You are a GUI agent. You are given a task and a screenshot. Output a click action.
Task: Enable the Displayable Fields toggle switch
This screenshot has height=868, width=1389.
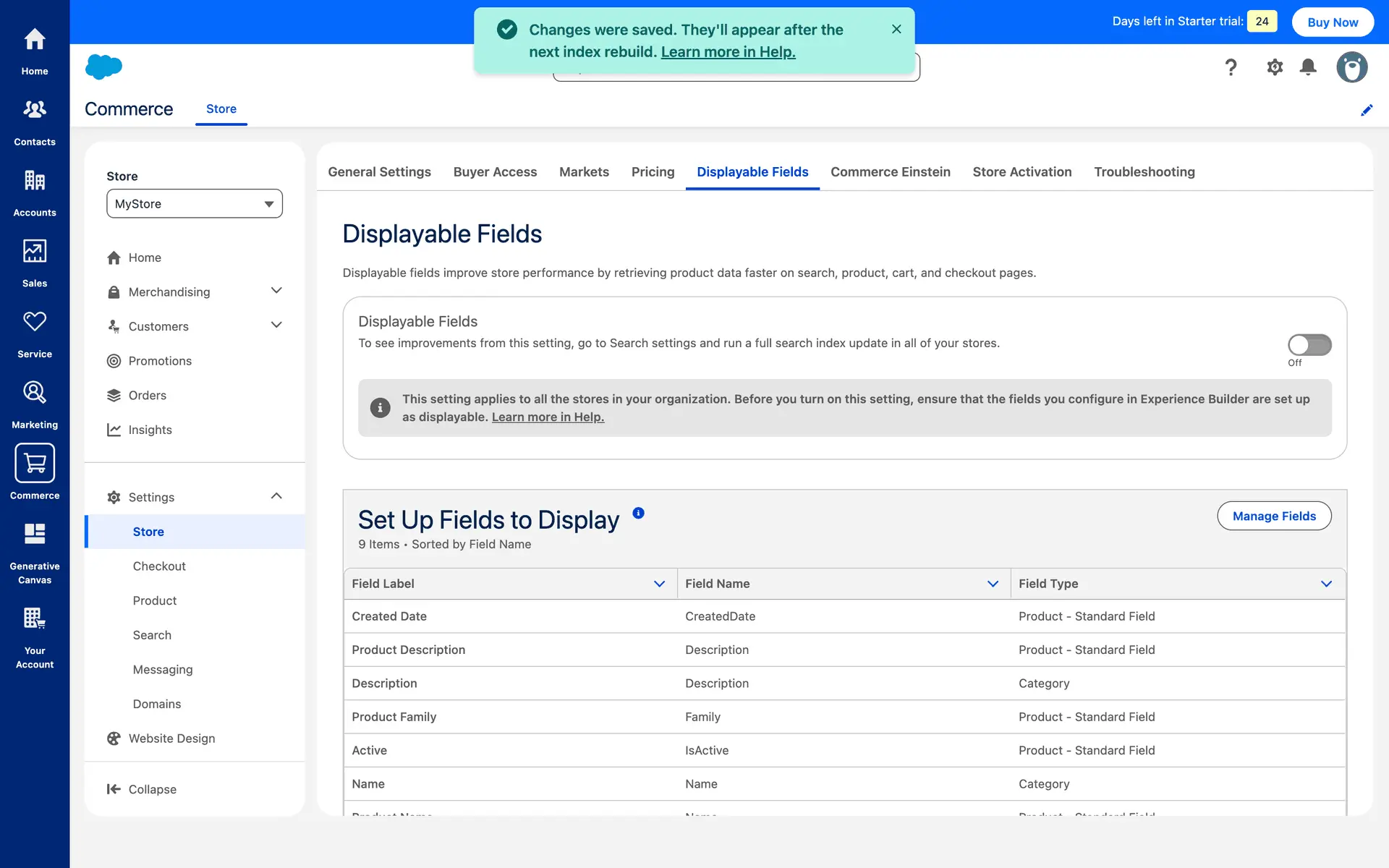click(x=1309, y=345)
